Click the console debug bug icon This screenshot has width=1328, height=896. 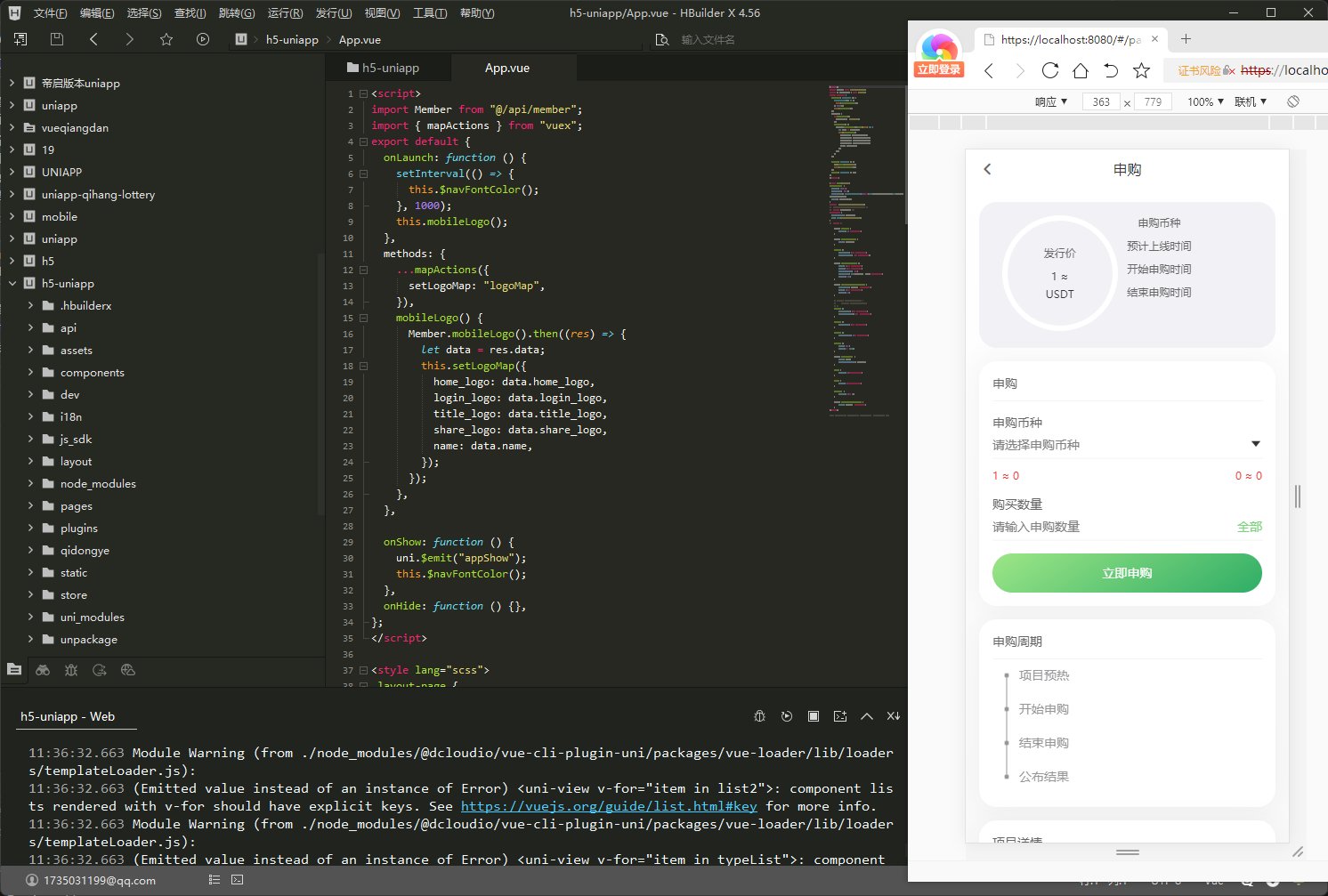[759, 716]
